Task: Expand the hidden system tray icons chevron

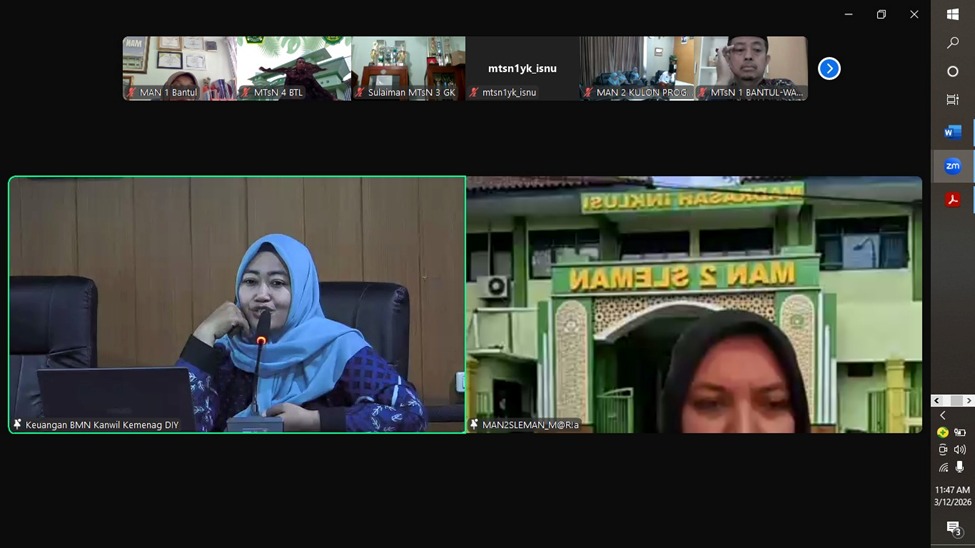Action: [x=942, y=416]
